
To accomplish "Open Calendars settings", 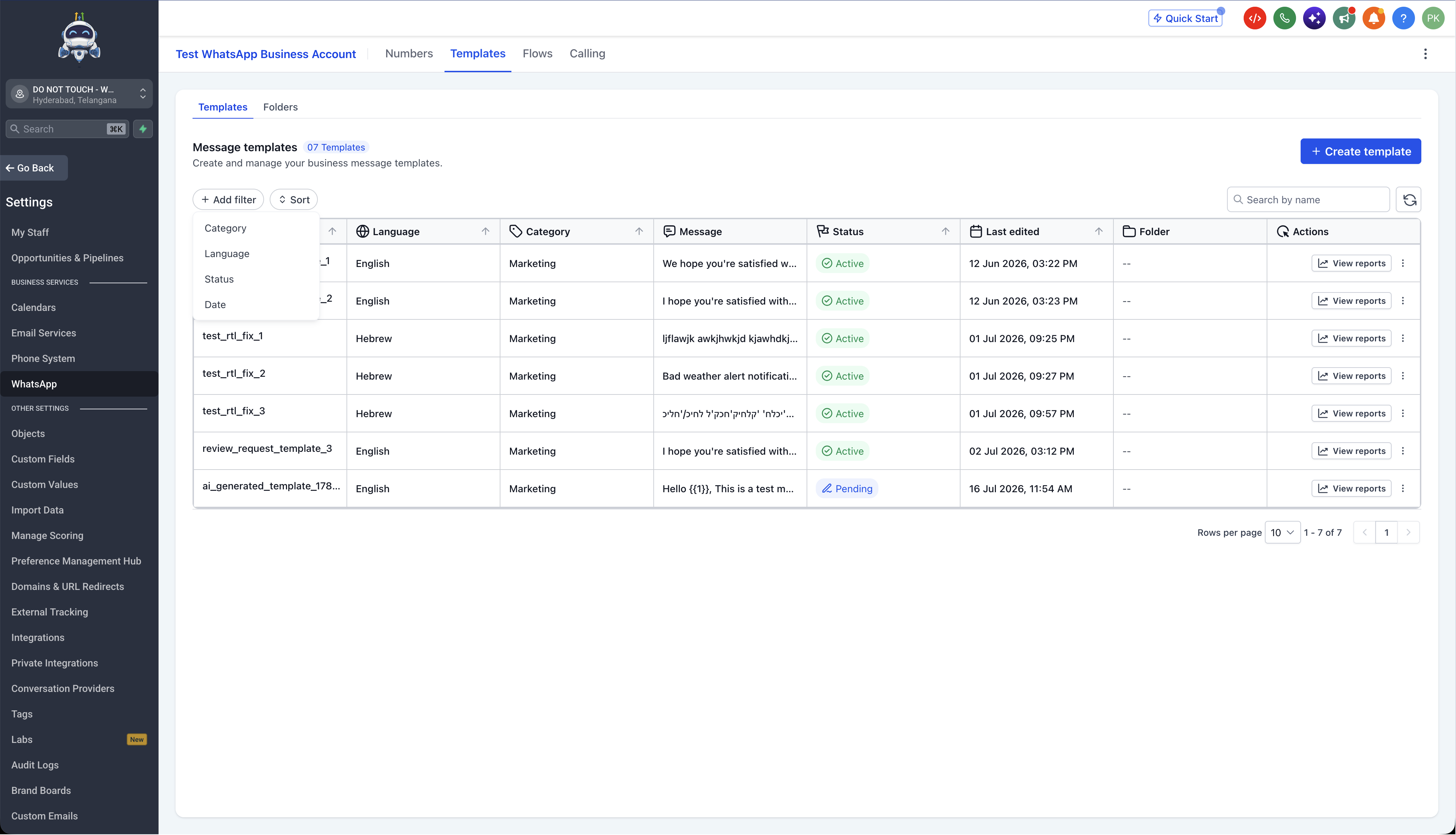I will click(x=34, y=307).
